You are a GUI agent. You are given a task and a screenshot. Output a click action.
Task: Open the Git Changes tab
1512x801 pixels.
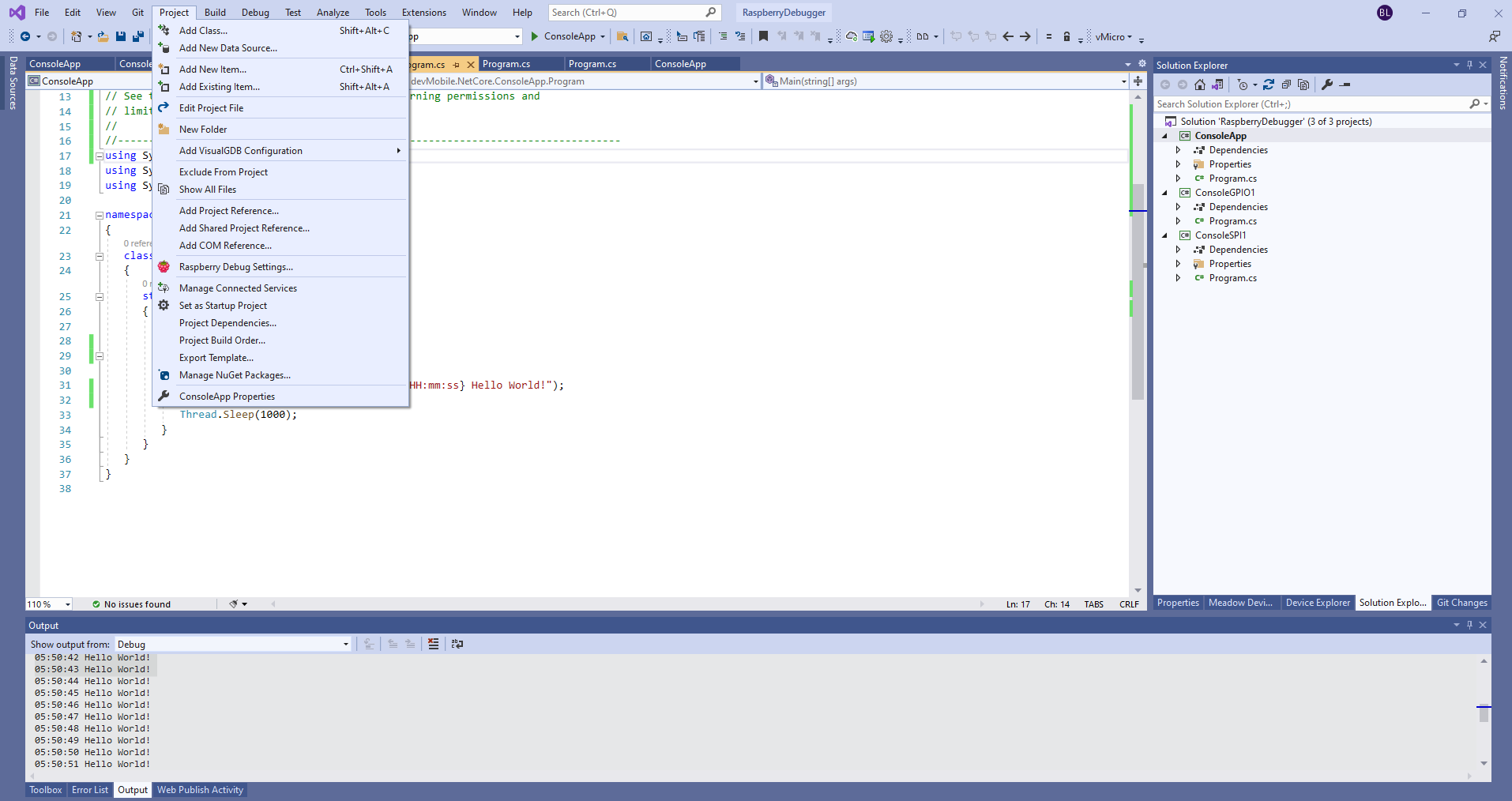pos(1461,603)
